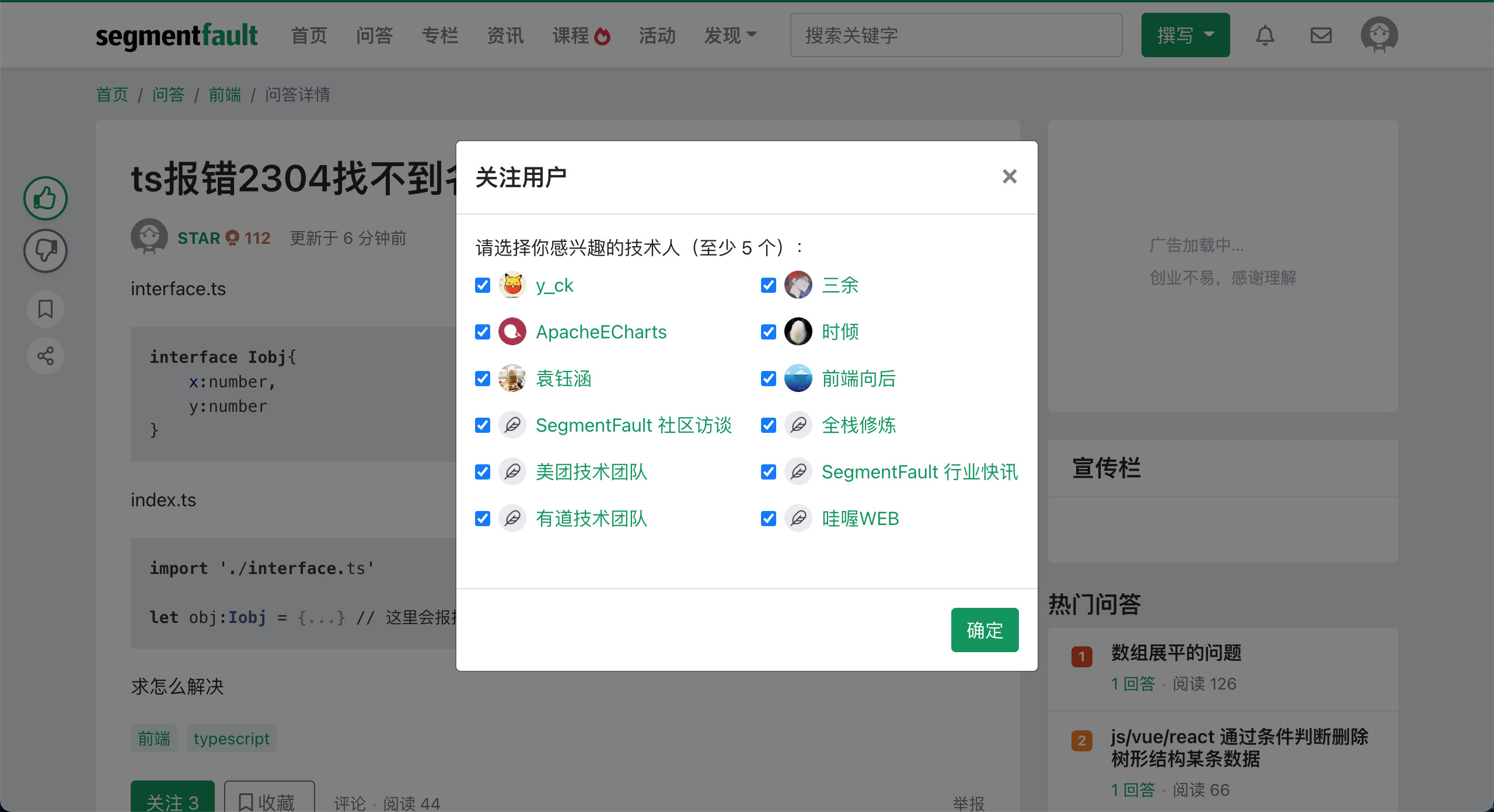Uncheck the 美团技术团队 checkbox
1494x812 pixels.
(483, 472)
